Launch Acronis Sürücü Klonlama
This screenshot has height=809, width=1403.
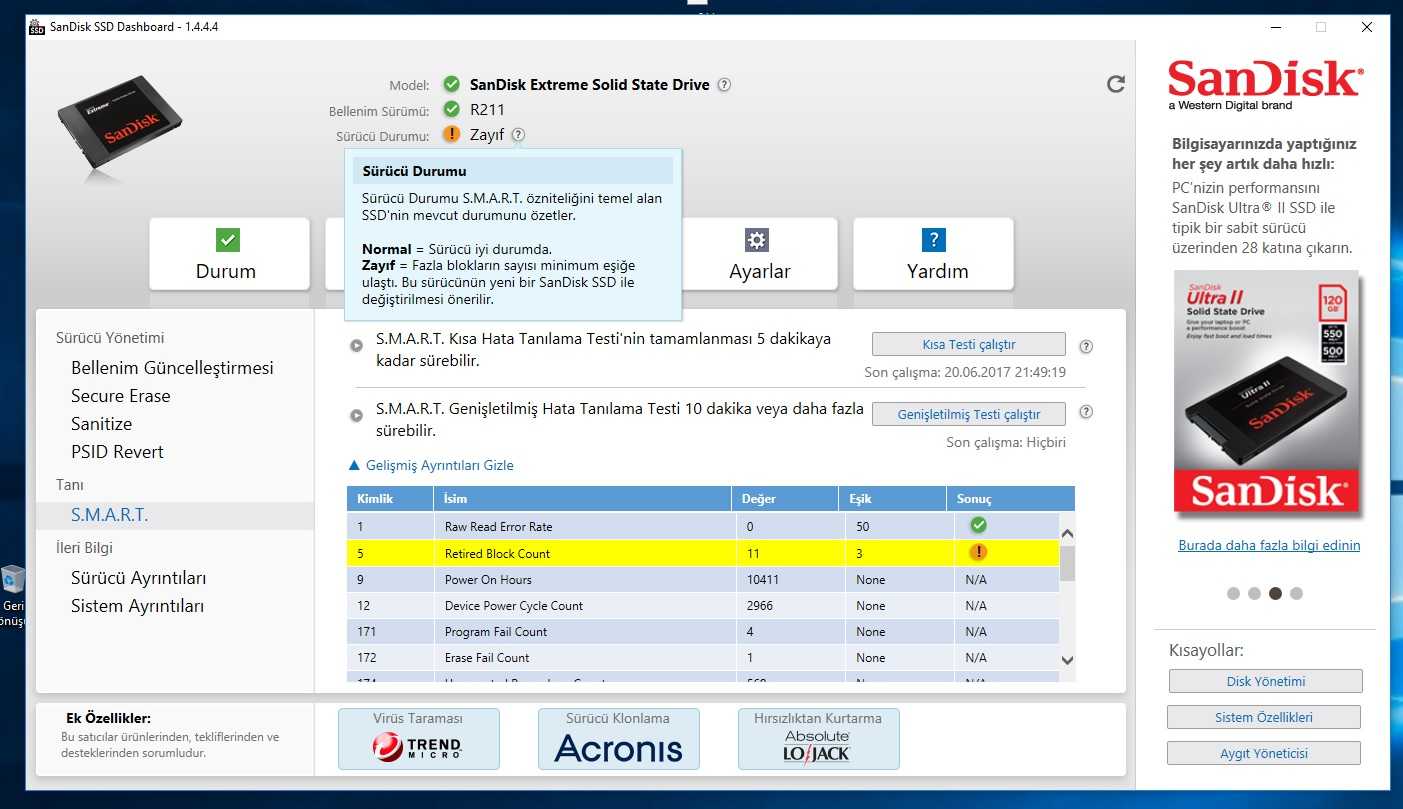tap(618, 739)
